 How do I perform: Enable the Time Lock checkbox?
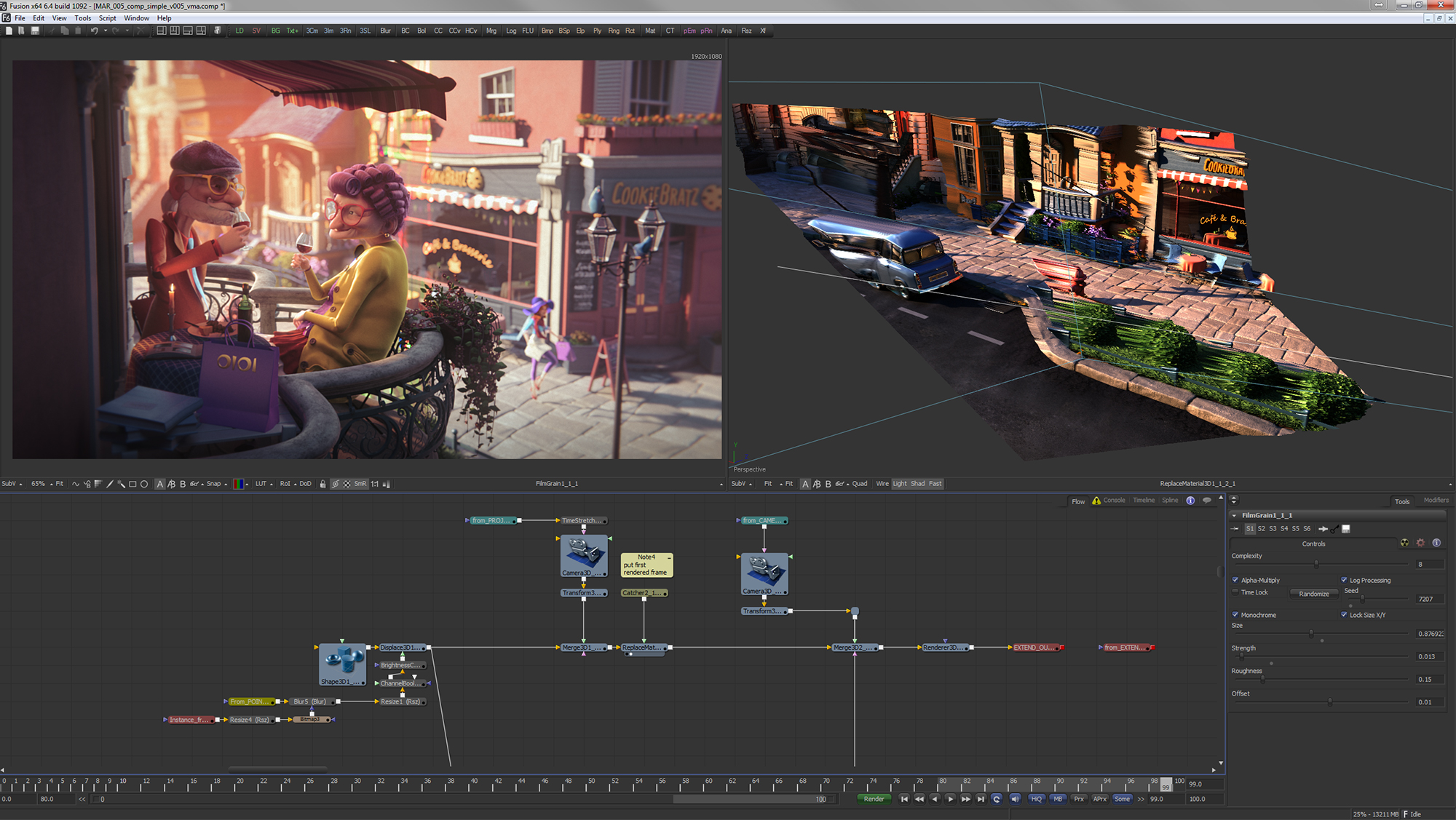1235,592
